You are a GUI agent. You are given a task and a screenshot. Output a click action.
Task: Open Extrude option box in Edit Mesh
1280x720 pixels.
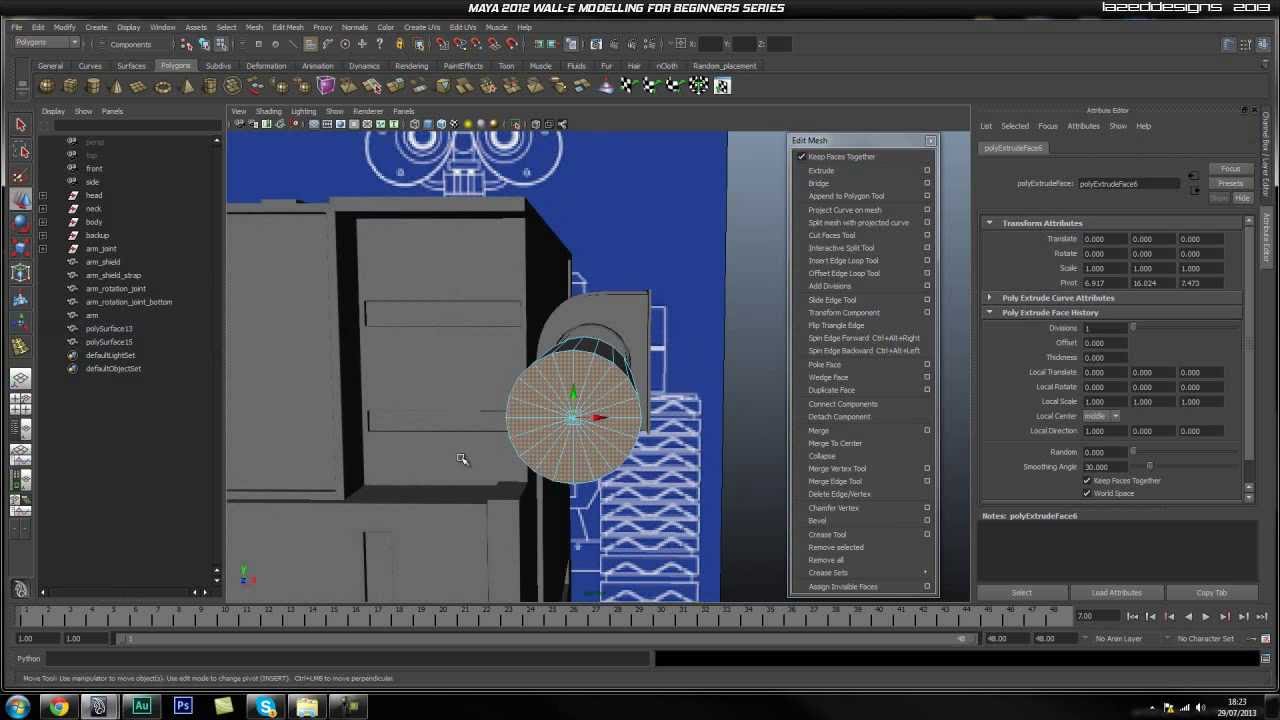(x=927, y=170)
